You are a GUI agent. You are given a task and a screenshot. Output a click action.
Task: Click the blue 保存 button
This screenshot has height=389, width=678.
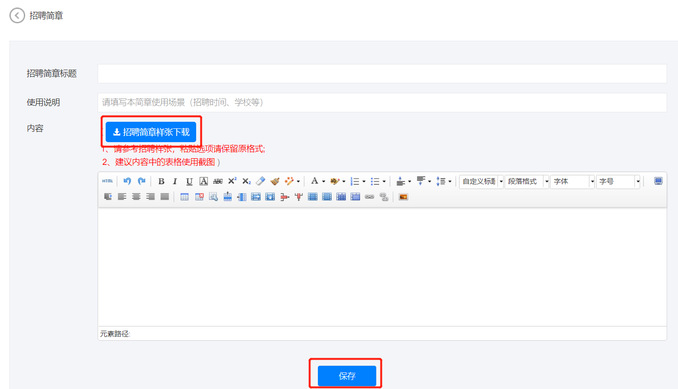pyautogui.click(x=347, y=376)
